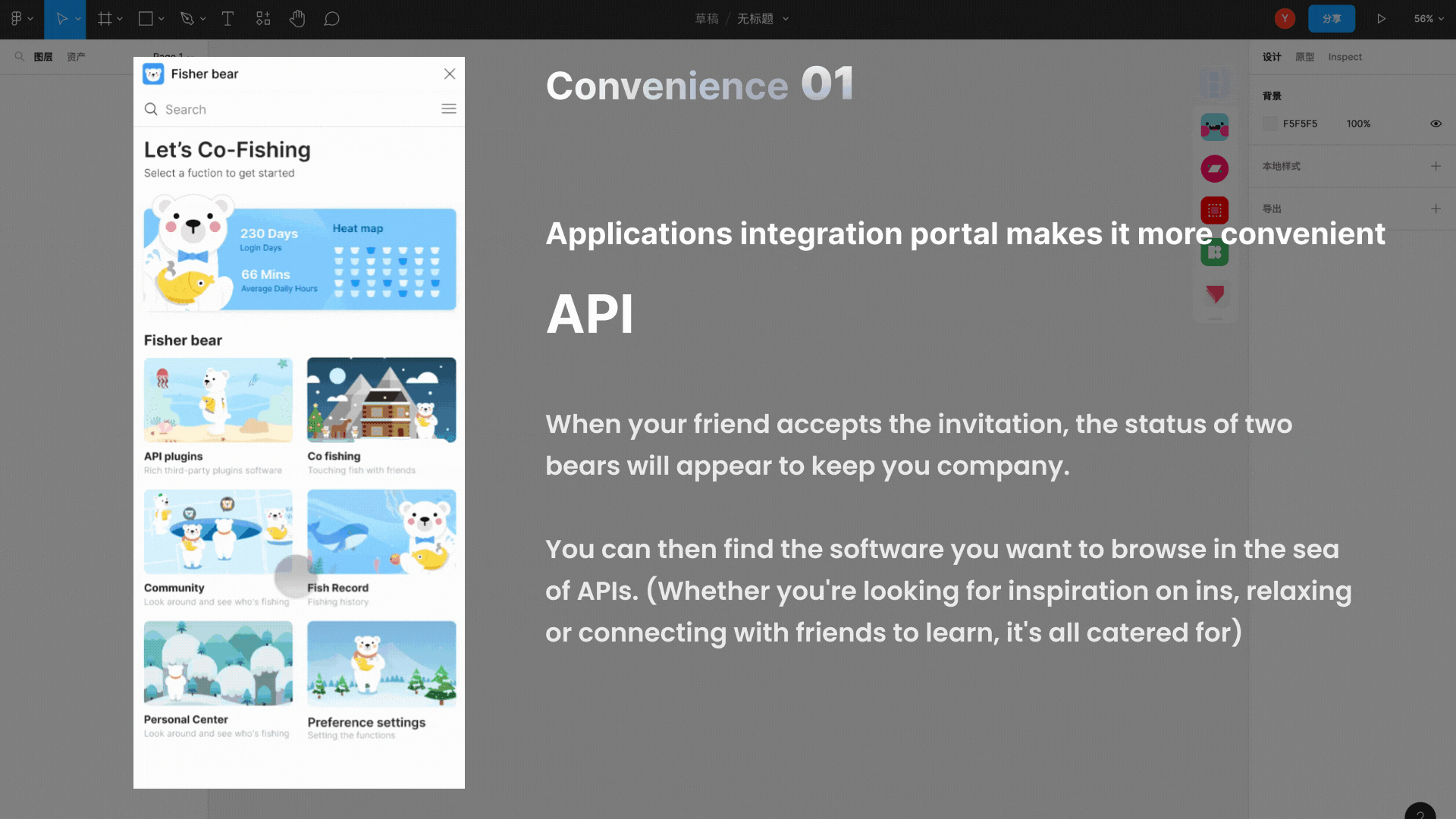The width and height of the screenshot is (1456, 819).
Task: Select the Pen tool
Action: pos(187,19)
